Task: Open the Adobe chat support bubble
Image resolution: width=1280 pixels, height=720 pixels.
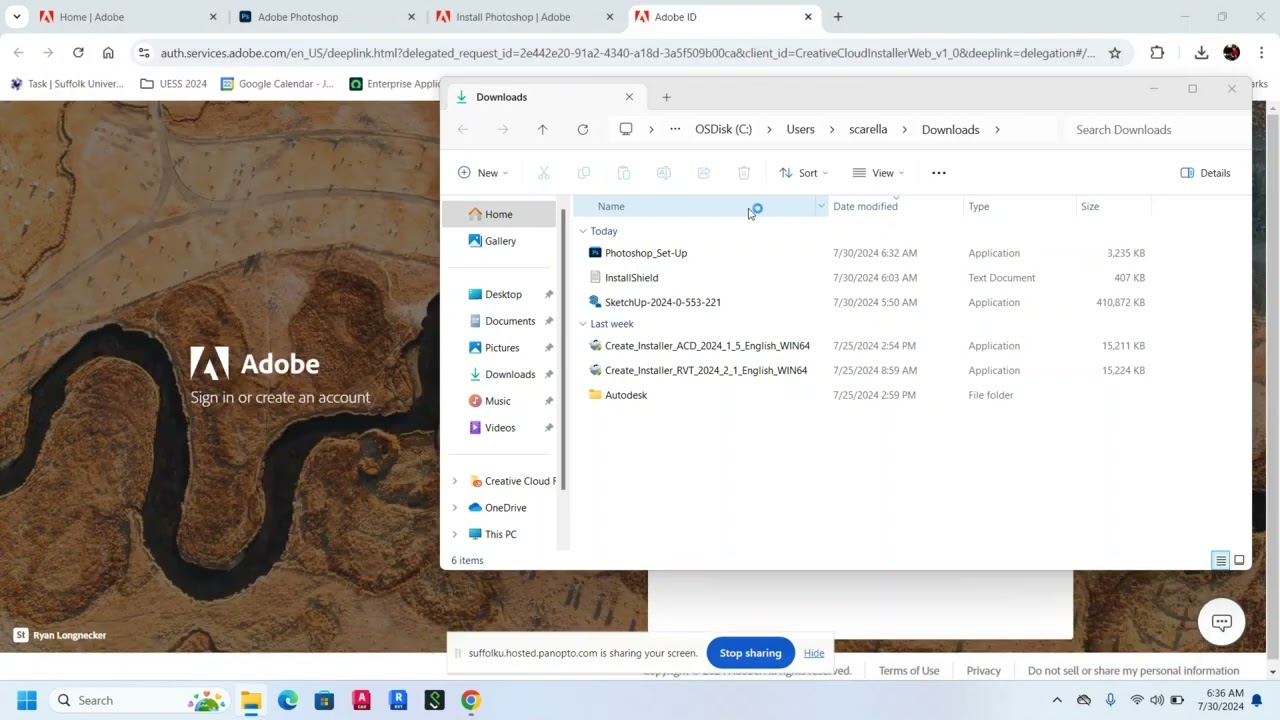Action: click(1221, 622)
